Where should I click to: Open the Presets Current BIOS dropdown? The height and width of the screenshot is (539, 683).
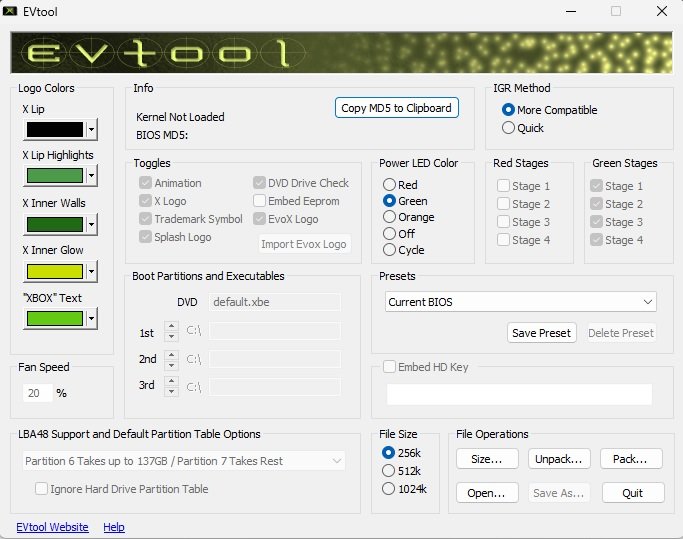(x=521, y=302)
